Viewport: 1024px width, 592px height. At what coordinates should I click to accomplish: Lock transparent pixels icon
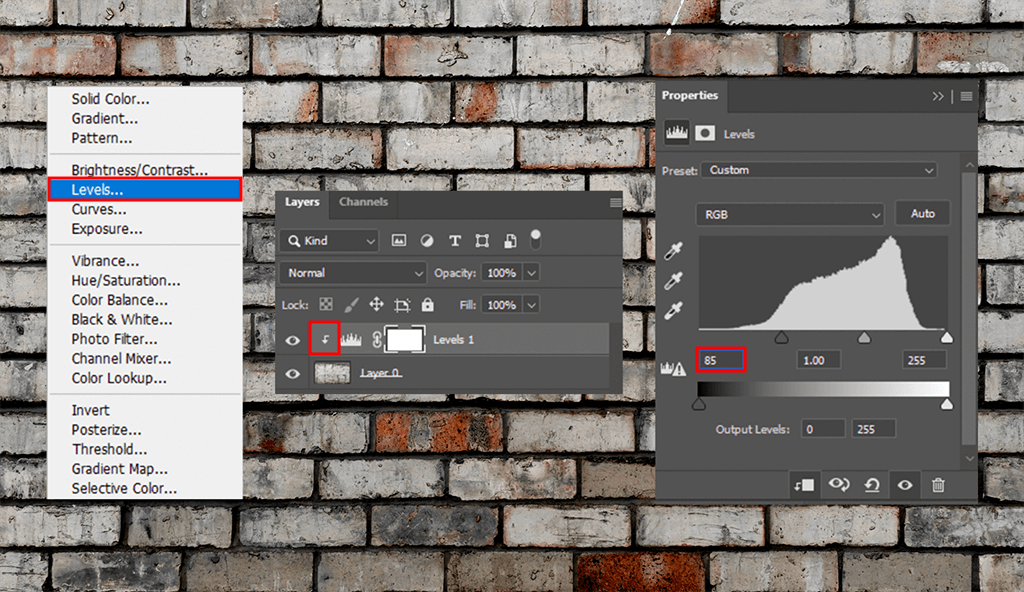pos(326,304)
